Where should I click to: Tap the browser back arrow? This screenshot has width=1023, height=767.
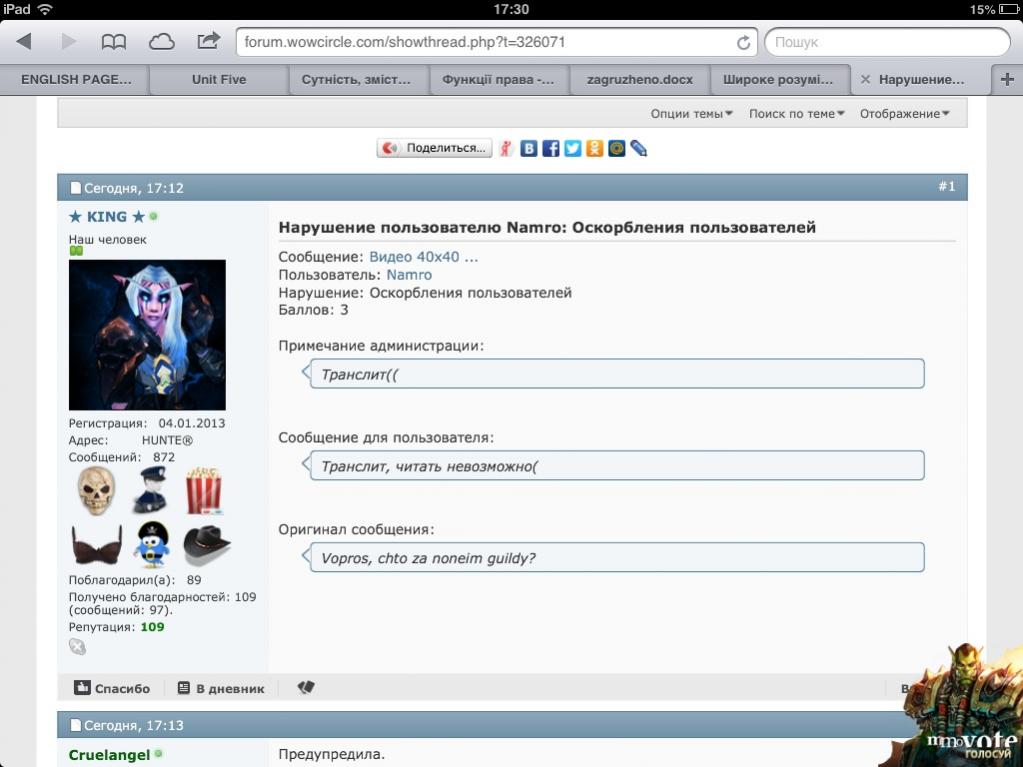pyautogui.click(x=24, y=42)
